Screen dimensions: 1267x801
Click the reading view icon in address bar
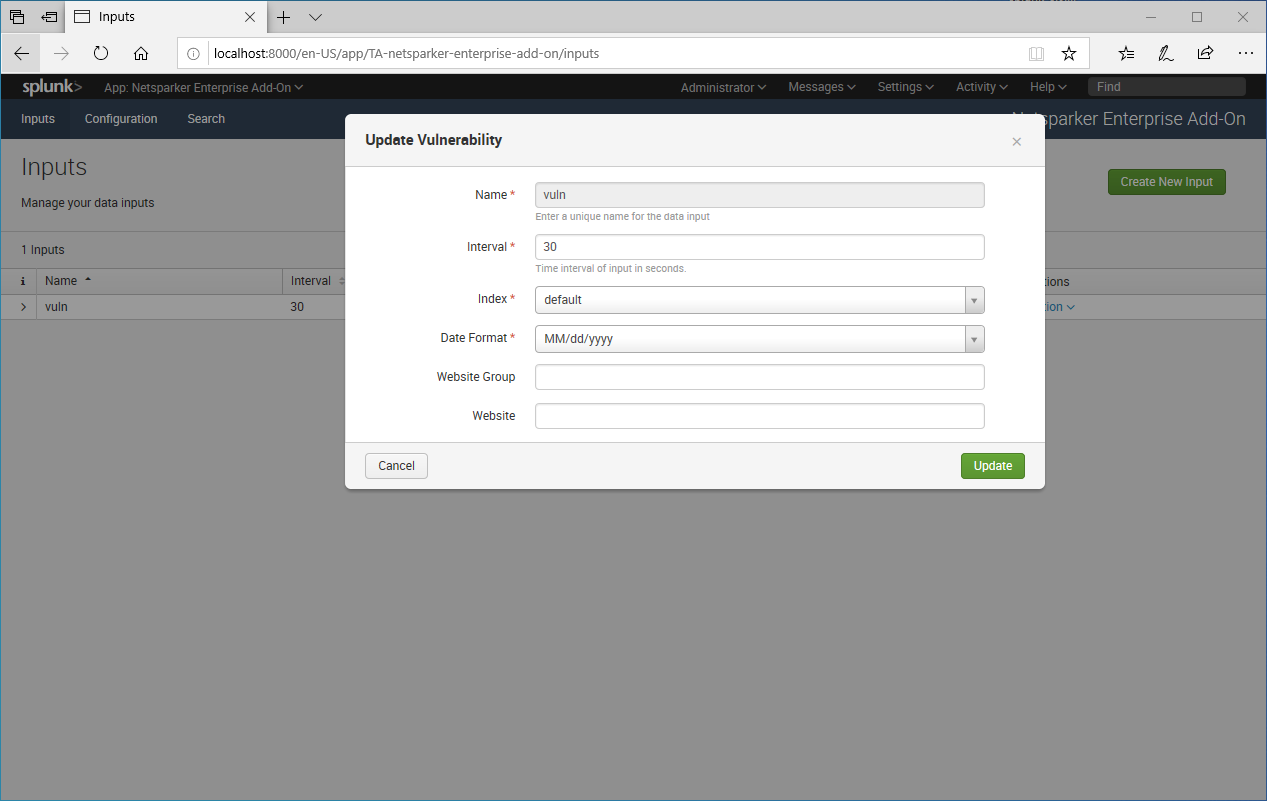(x=1036, y=53)
